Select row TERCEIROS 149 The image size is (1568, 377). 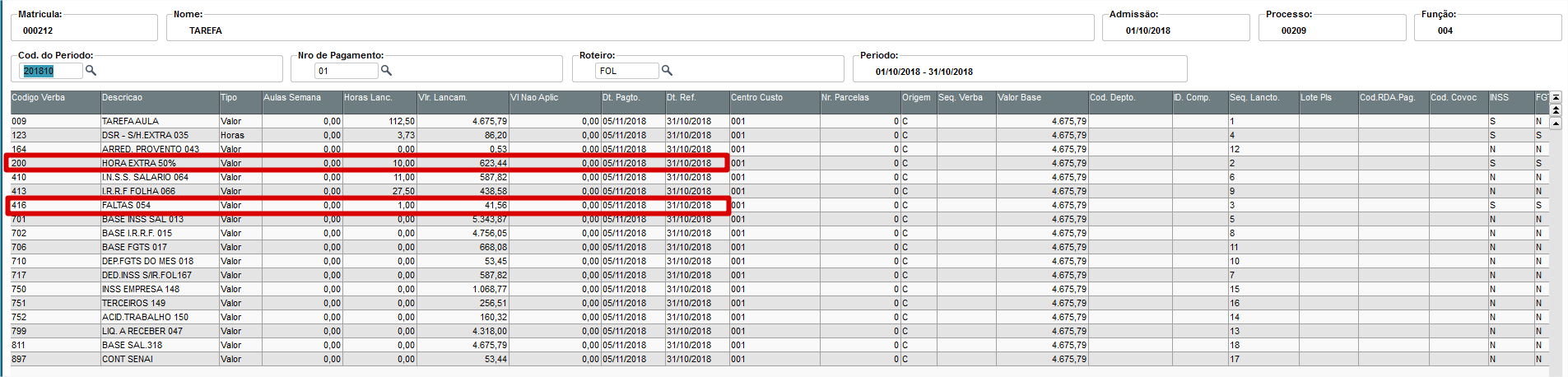pos(779,303)
